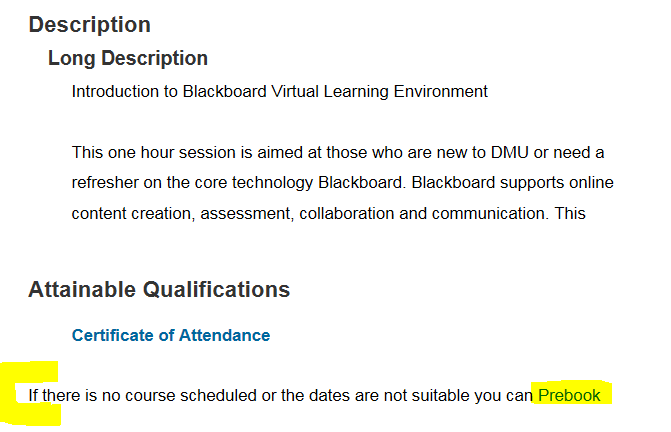Click the word "DMU" in the description
This screenshot has height=432, width=671.
pyautogui.click(x=509, y=152)
